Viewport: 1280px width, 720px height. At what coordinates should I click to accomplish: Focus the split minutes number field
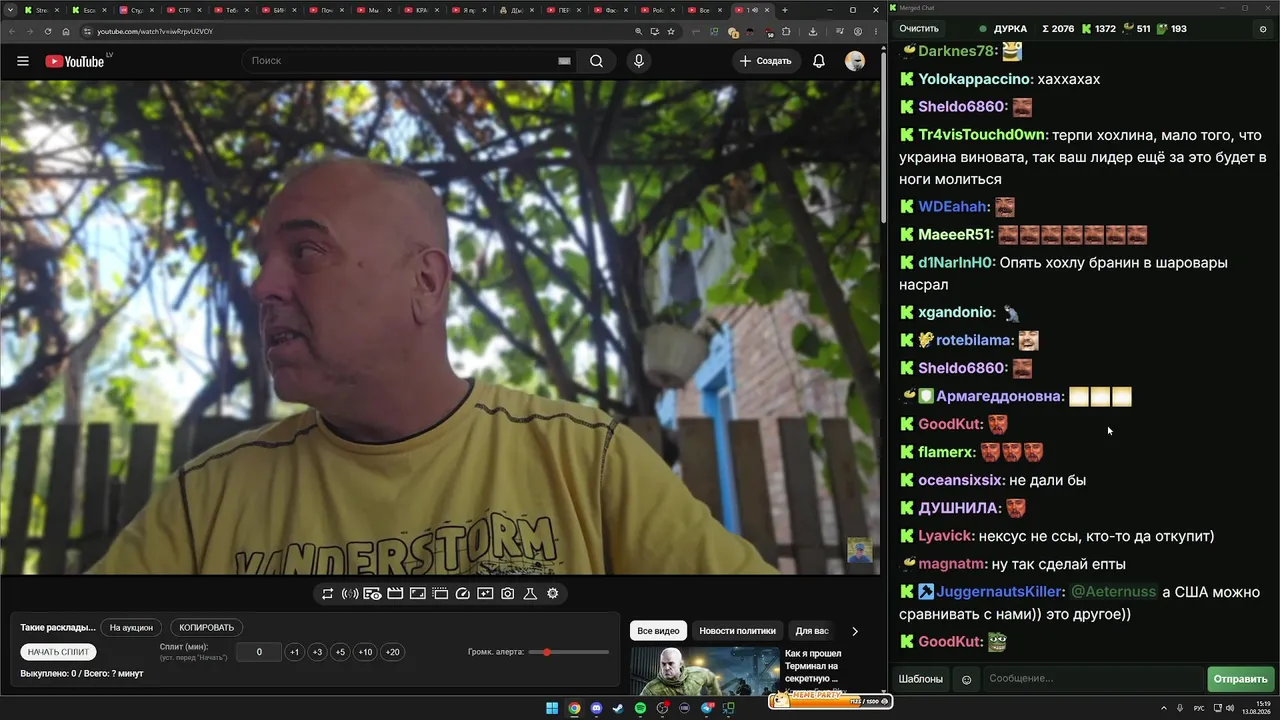point(259,652)
